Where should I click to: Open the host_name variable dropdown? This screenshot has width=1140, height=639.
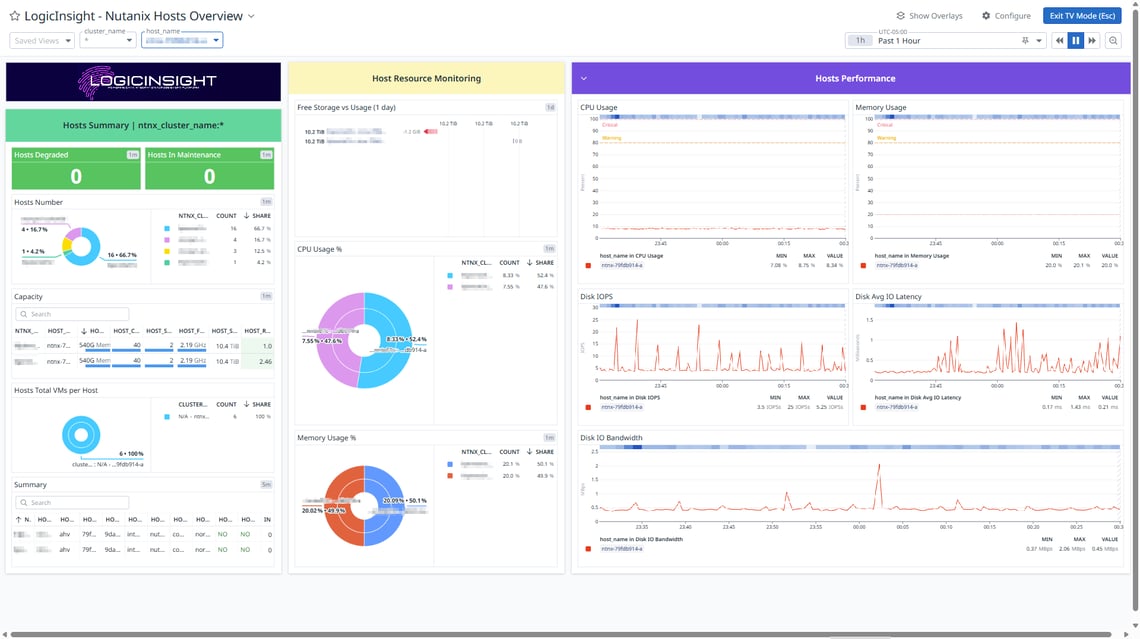[x=182, y=40]
